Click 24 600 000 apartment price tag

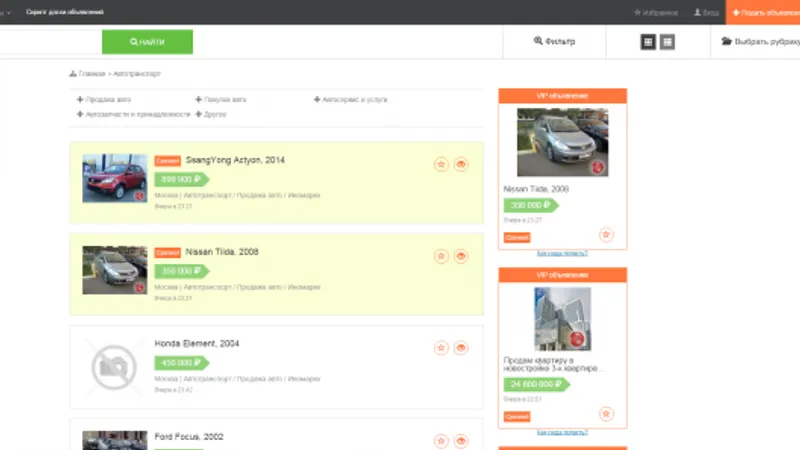point(537,384)
